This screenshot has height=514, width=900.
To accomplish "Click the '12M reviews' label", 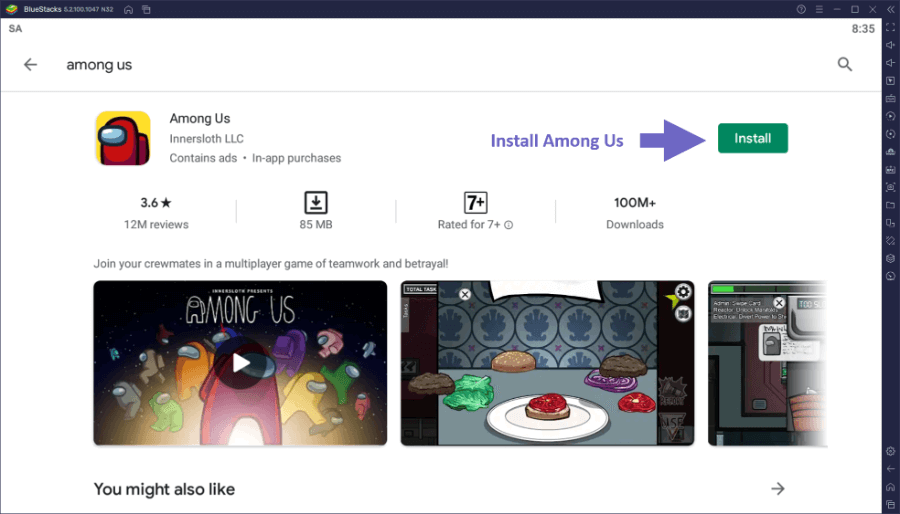I will click(156, 224).
